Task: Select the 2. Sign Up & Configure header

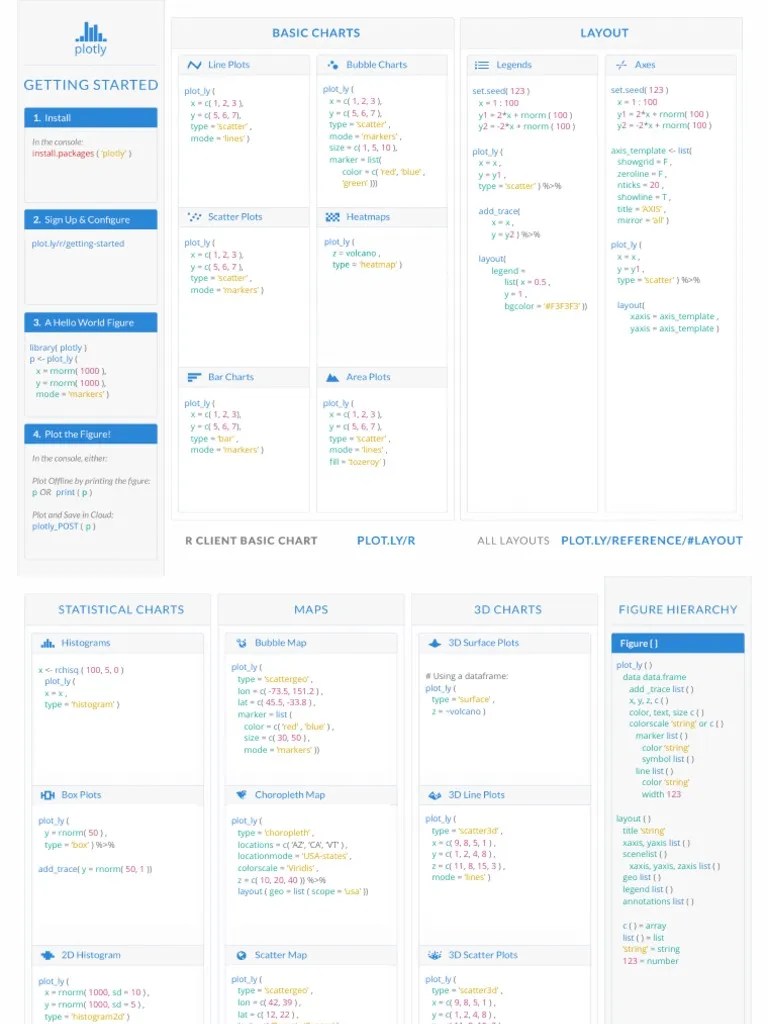Action: 91,219
